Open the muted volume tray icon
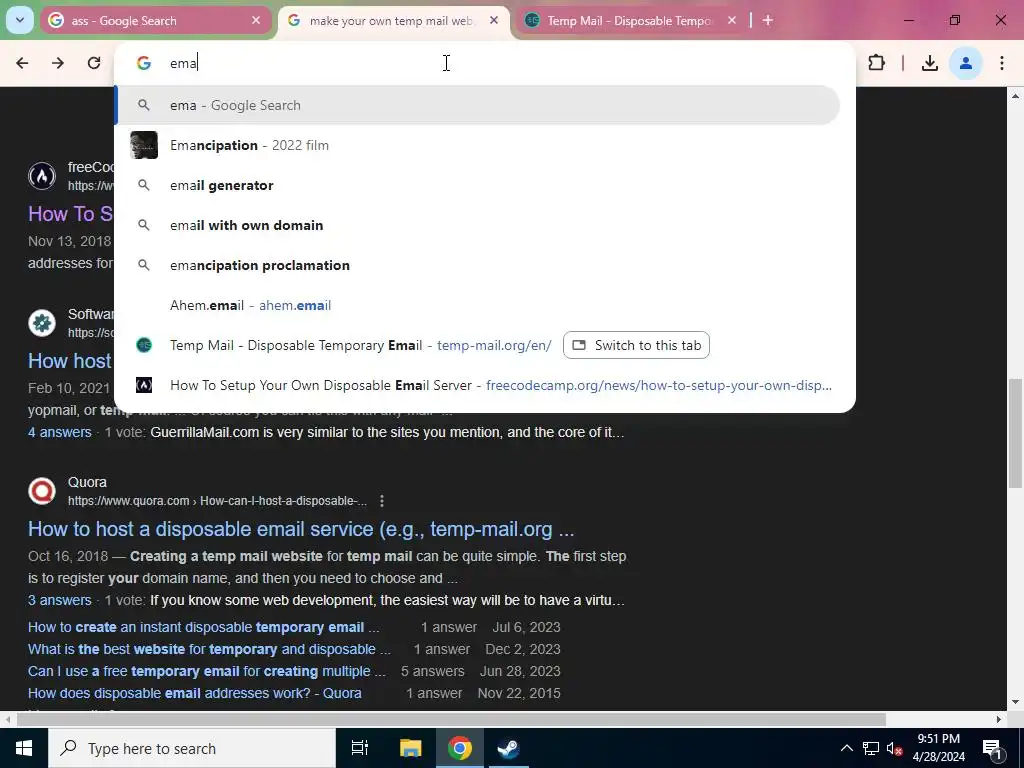This screenshot has width=1024, height=768. tap(895, 748)
